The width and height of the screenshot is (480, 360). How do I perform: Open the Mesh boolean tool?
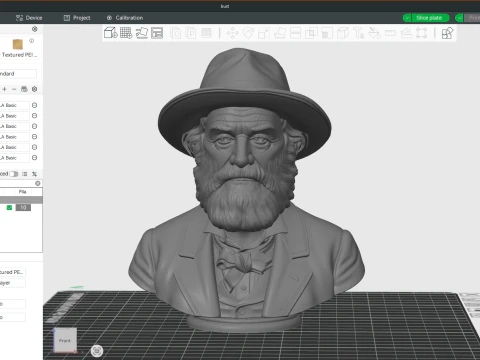311,33
